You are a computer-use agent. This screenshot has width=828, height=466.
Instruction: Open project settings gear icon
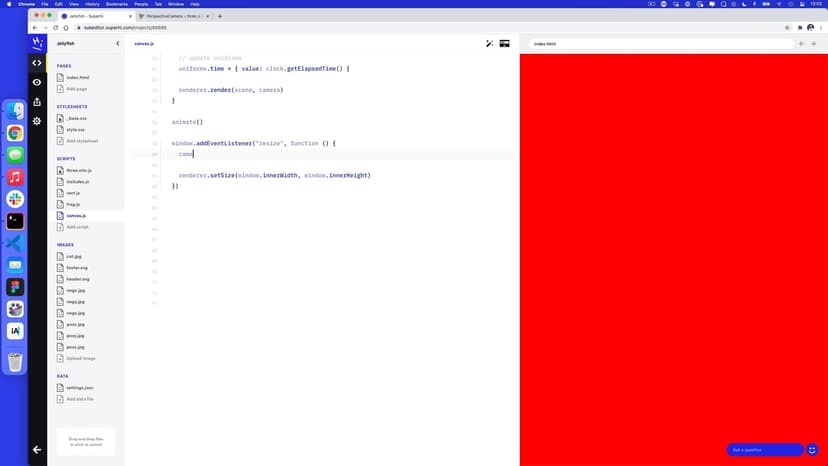(37, 121)
